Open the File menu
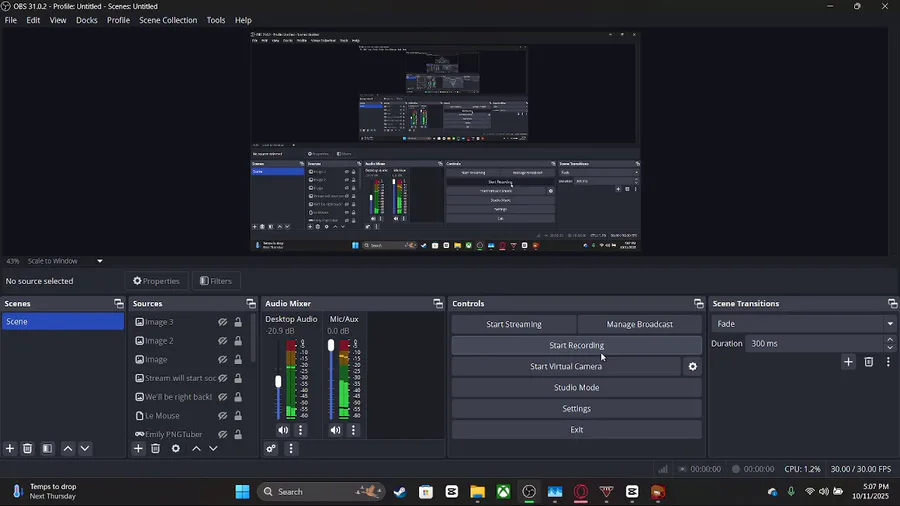The image size is (900, 506). (x=10, y=20)
